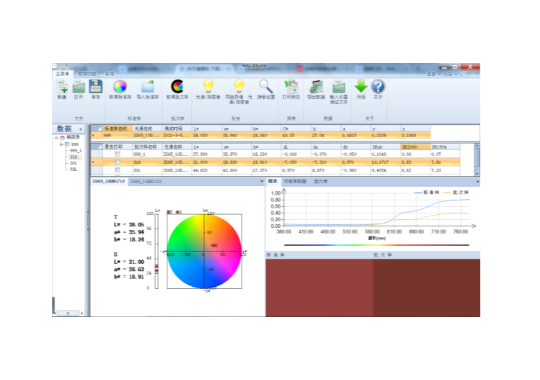Open the second ribbon tab

pos(86,74)
